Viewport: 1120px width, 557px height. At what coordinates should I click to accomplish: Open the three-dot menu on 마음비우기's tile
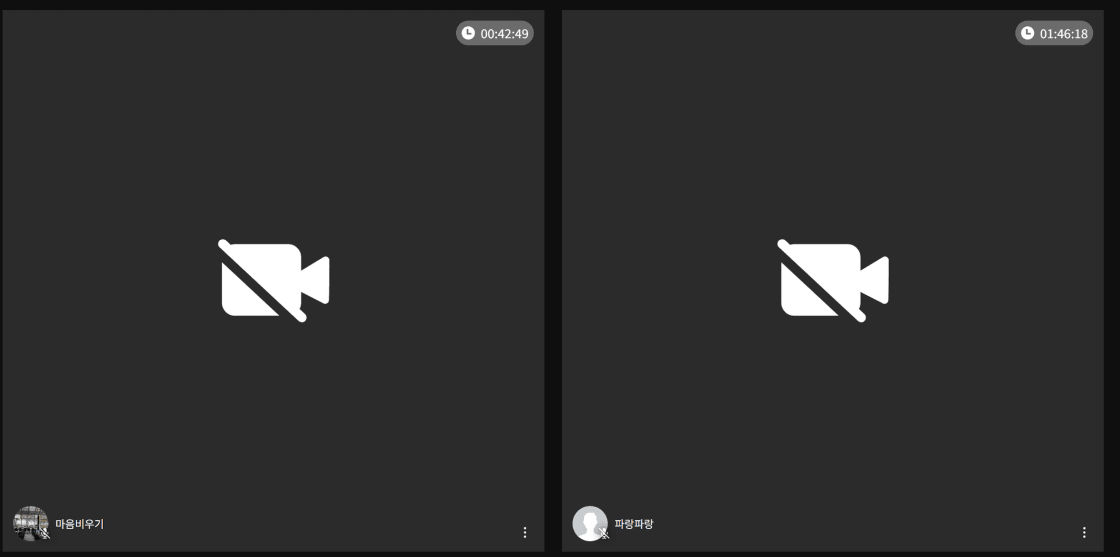coord(525,532)
